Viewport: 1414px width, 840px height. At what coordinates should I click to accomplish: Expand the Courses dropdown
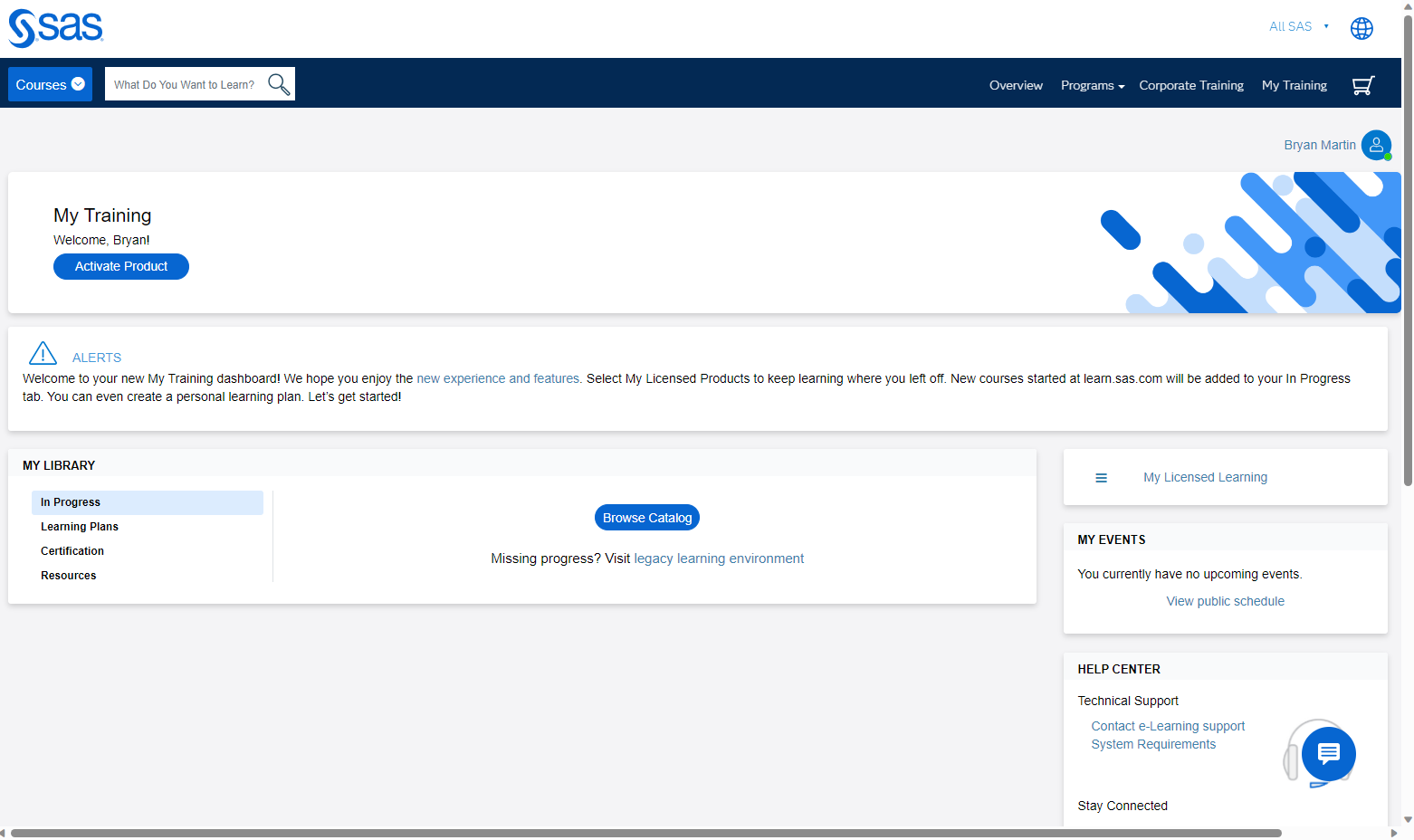pyautogui.click(x=50, y=83)
